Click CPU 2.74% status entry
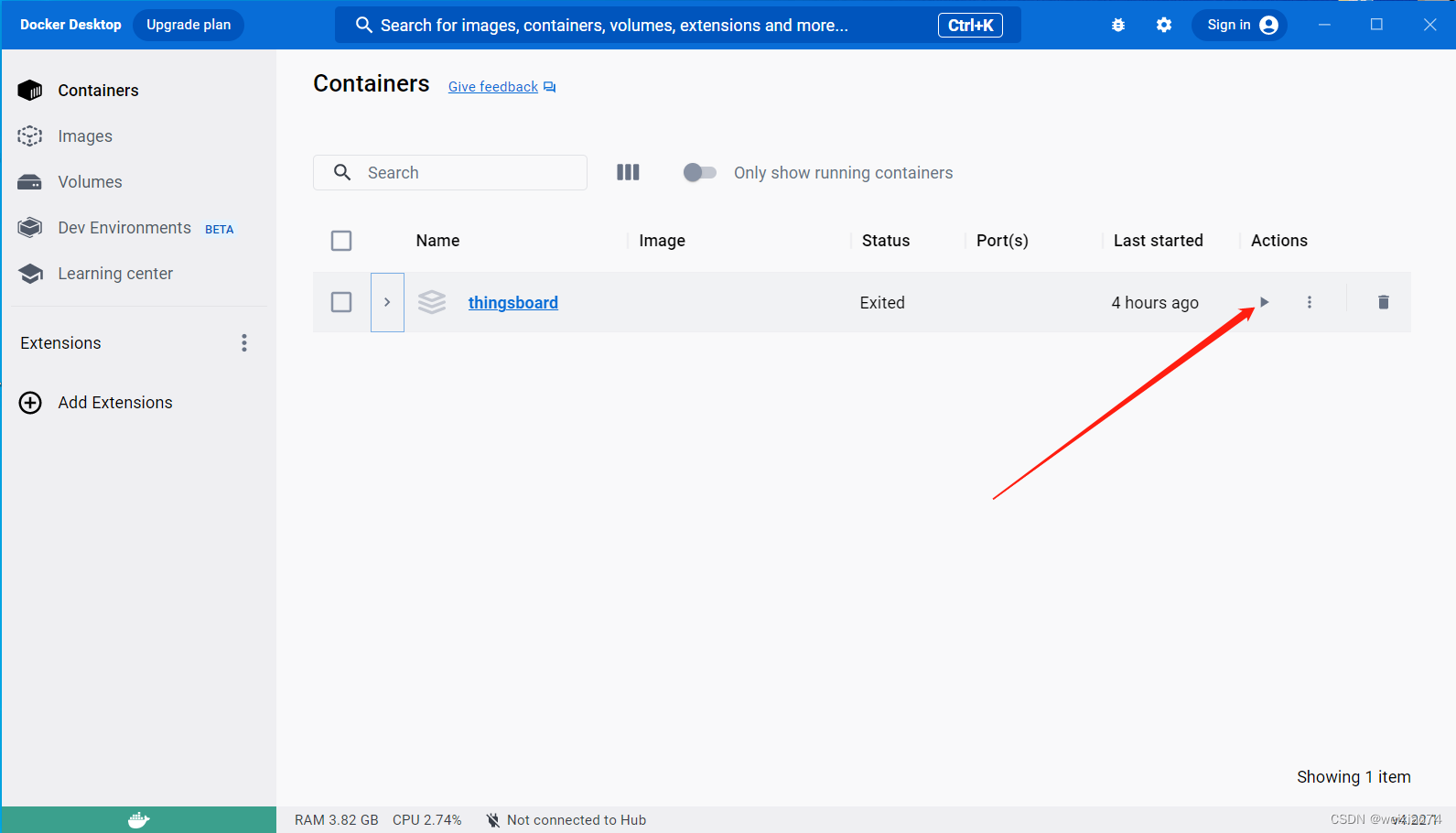Viewport: 1456px width, 833px height. pyautogui.click(x=426, y=820)
